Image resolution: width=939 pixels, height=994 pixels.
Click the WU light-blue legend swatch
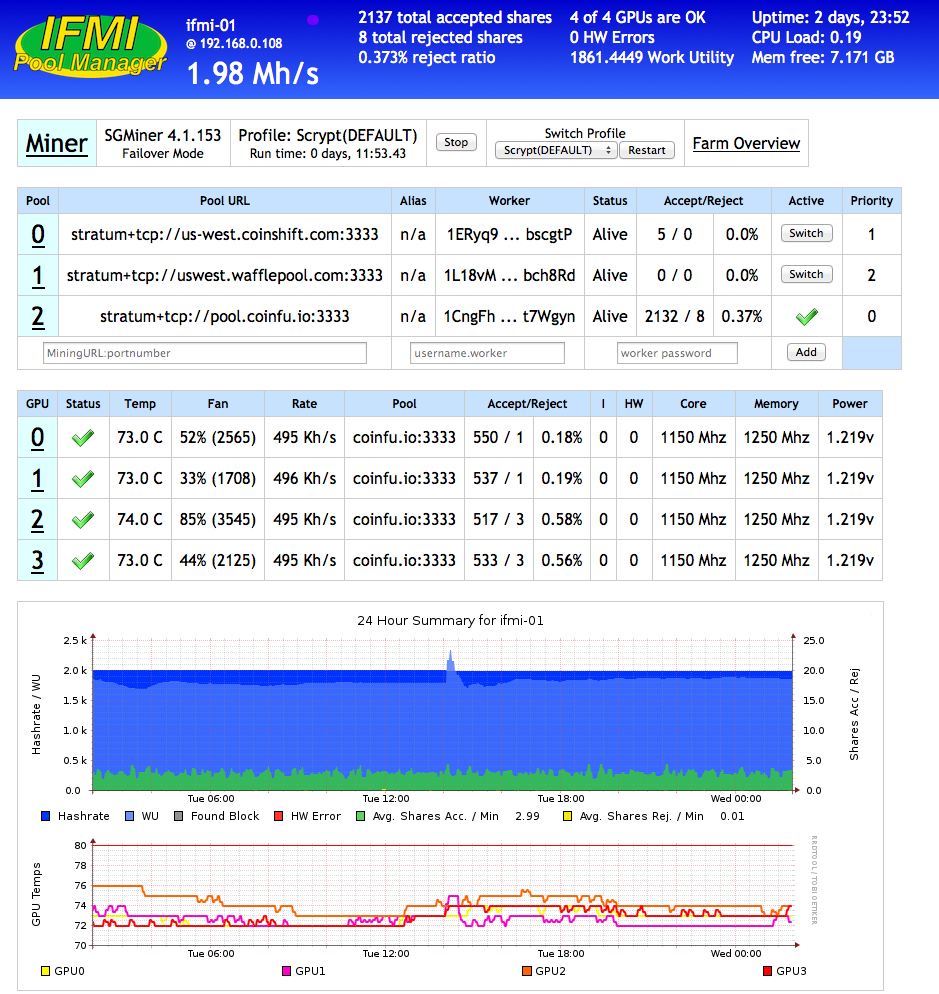(130, 816)
